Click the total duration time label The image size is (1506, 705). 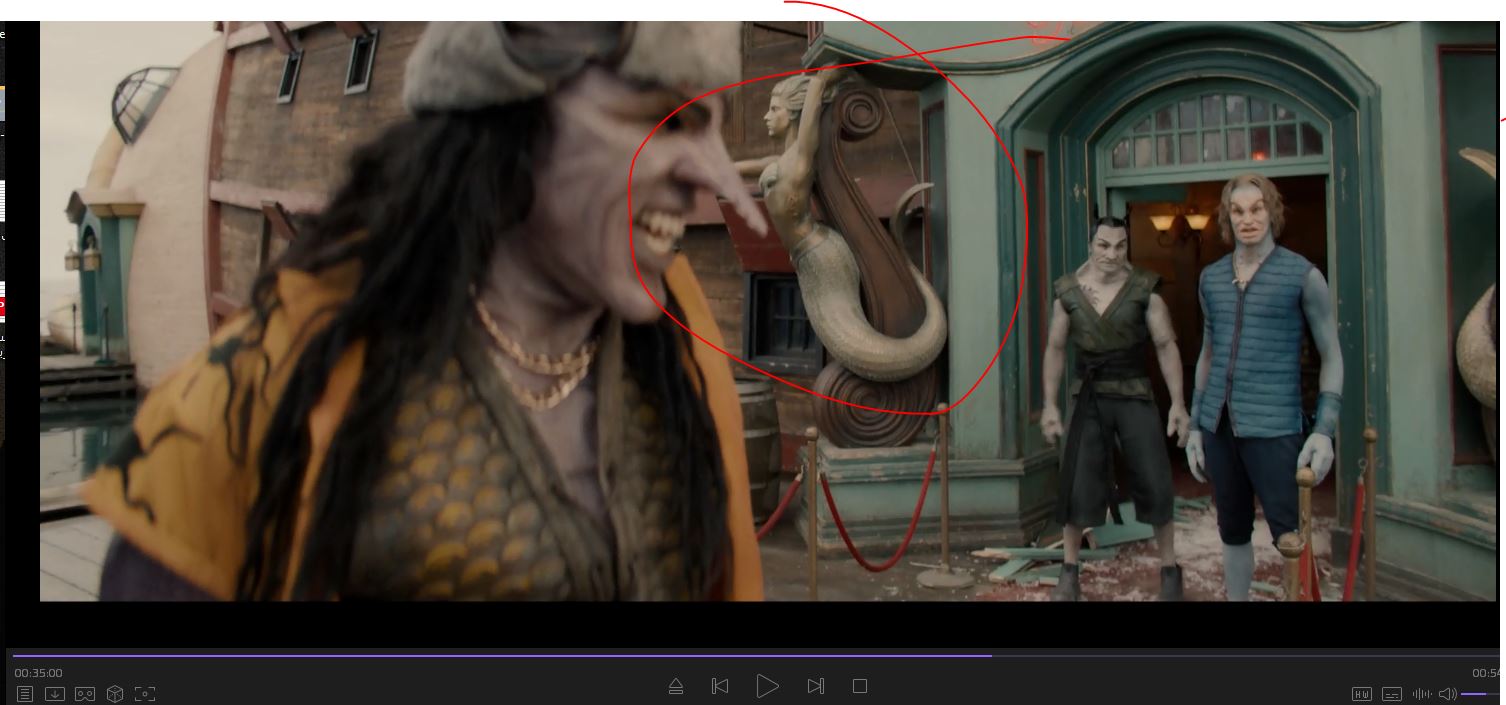click(1486, 673)
